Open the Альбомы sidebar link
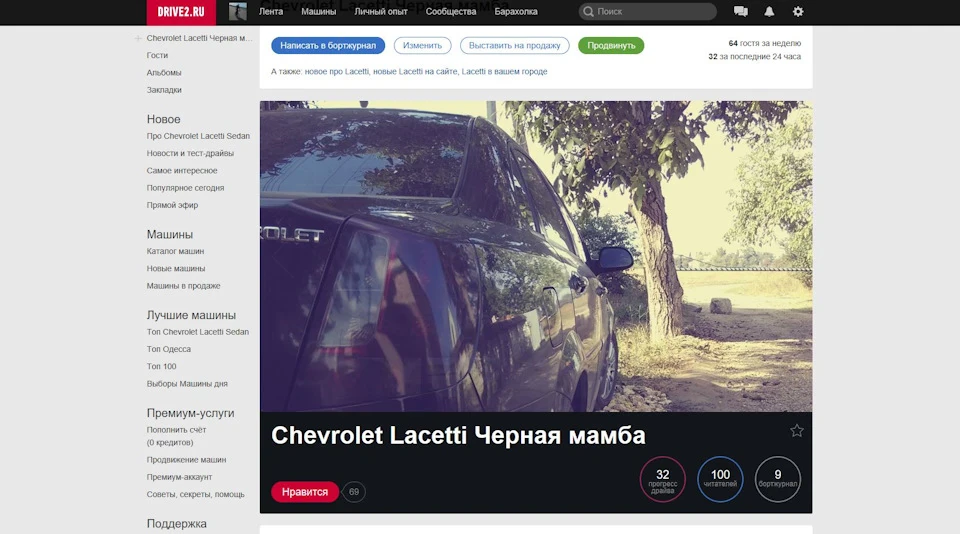Screen dimensions: 960x534 click(164, 72)
